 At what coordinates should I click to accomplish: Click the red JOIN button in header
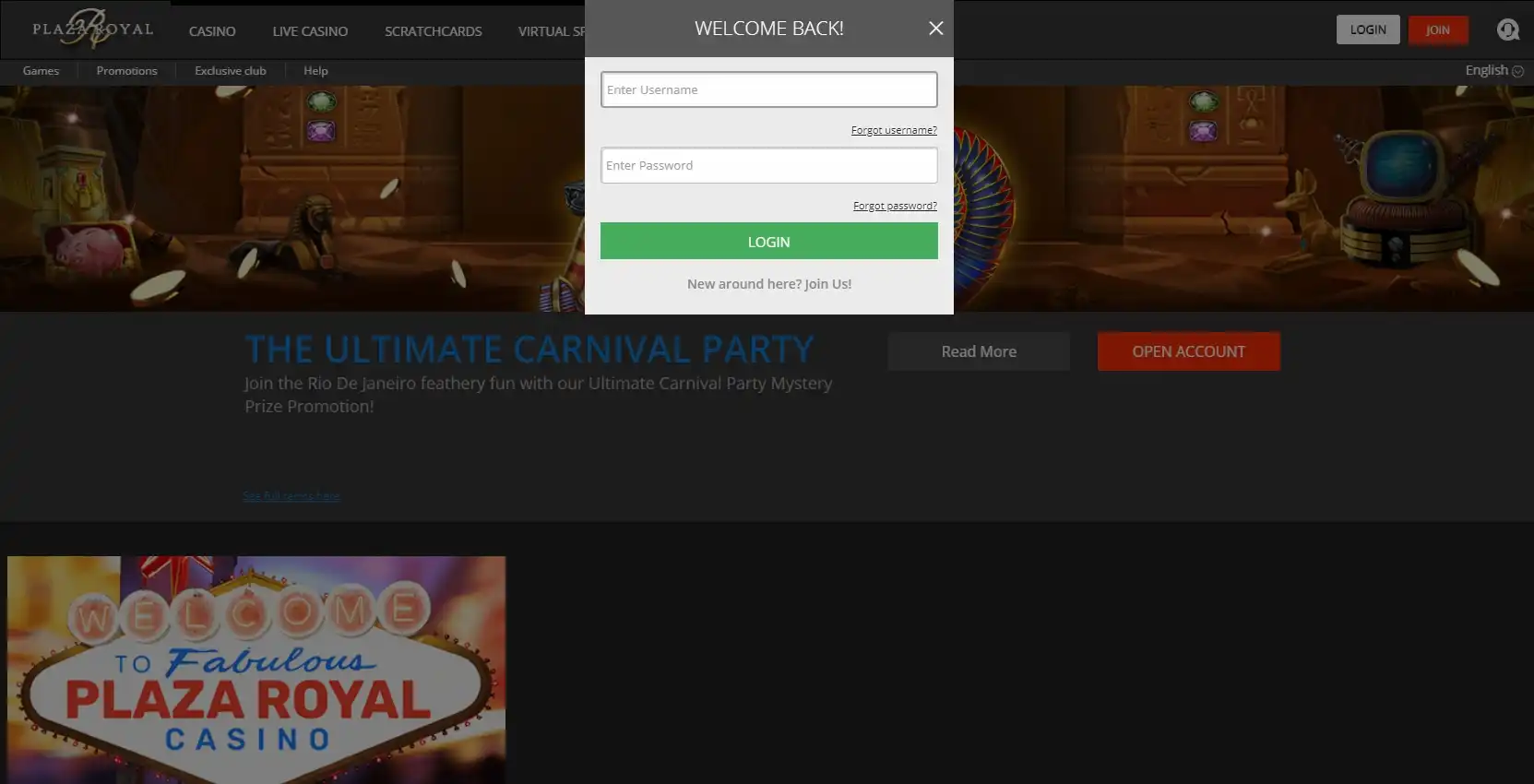[x=1437, y=30]
